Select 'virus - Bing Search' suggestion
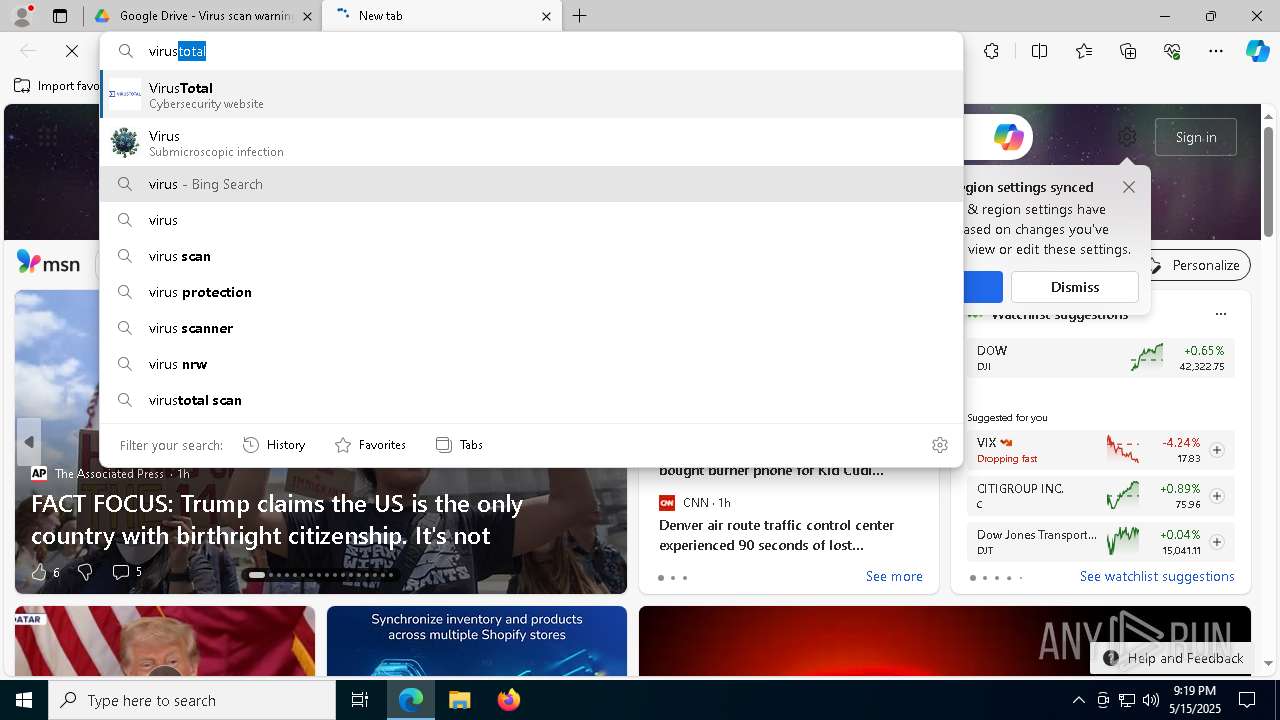This screenshot has height=720, width=1280. point(531,184)
